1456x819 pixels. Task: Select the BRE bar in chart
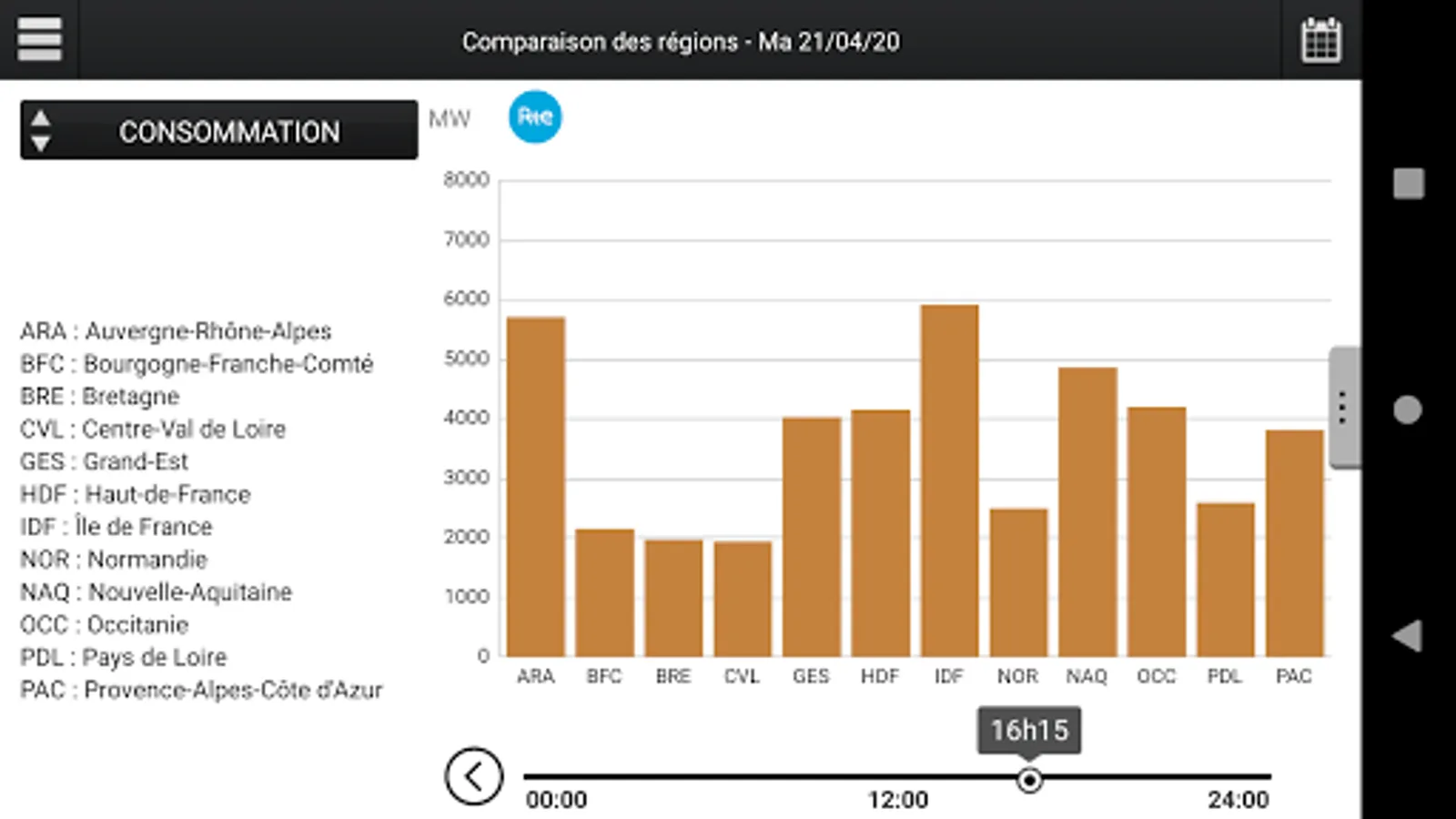[673, 598]
